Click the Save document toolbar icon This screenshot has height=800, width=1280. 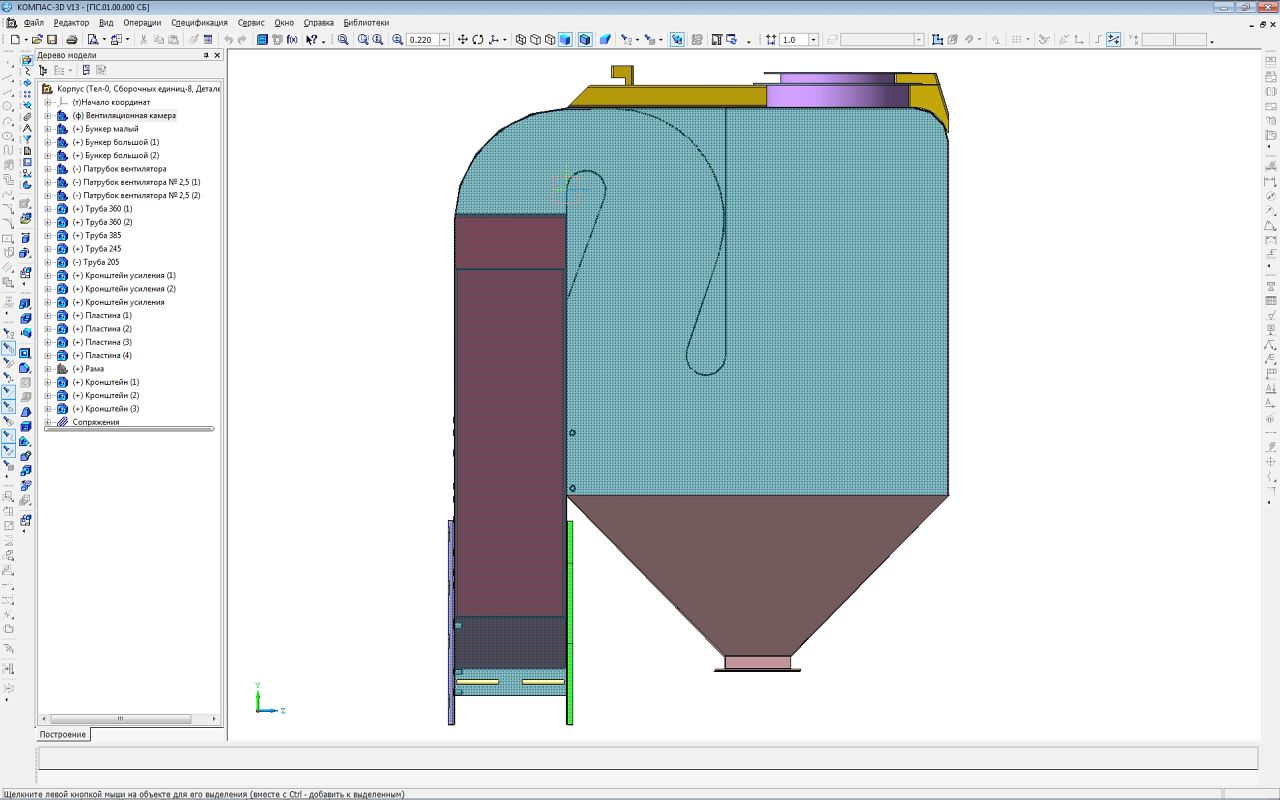click(x=51, y=40)
